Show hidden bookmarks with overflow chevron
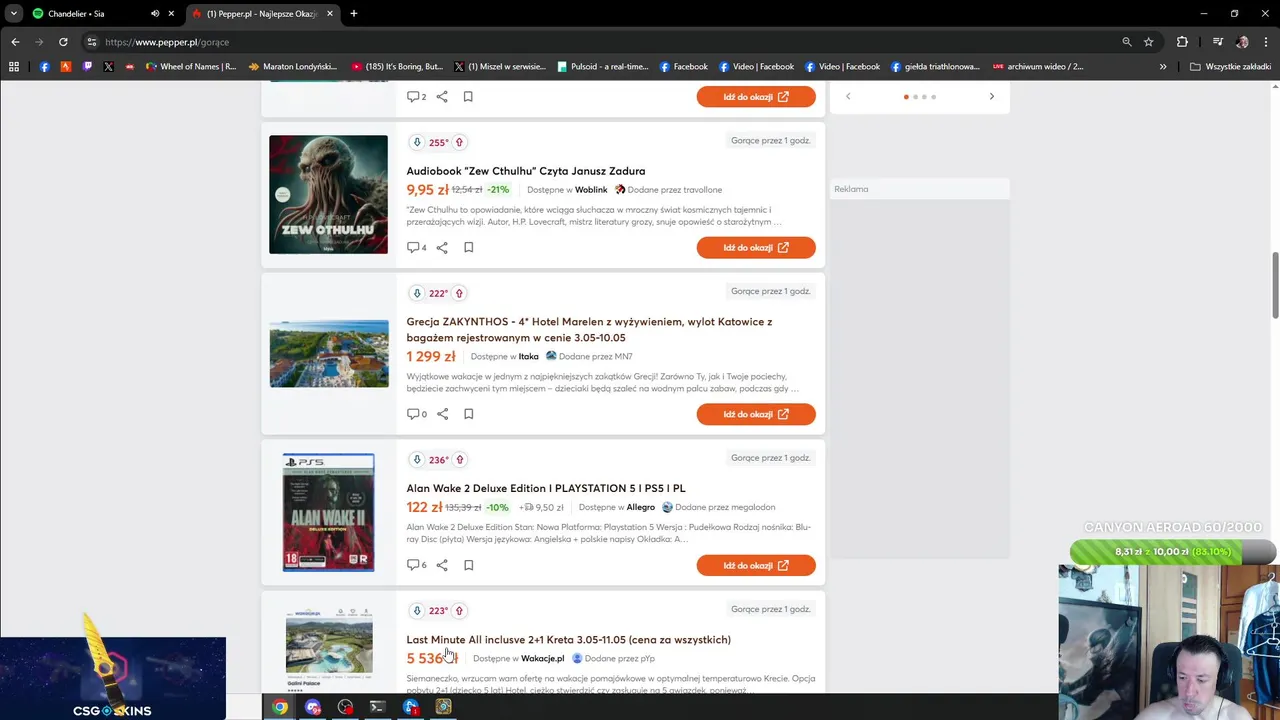Screen dimensions: 1280x720 tap(1163, 67)
